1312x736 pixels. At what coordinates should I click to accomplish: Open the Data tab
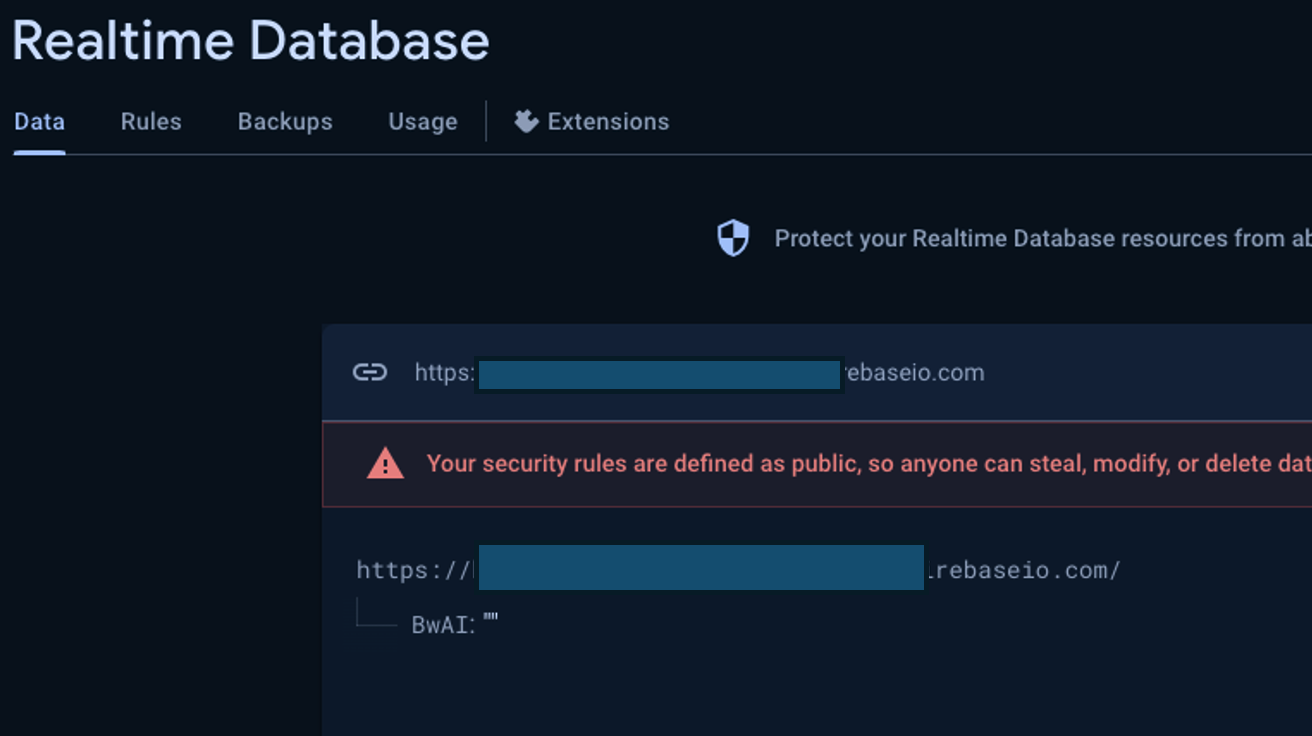click(x=39, y=122)
